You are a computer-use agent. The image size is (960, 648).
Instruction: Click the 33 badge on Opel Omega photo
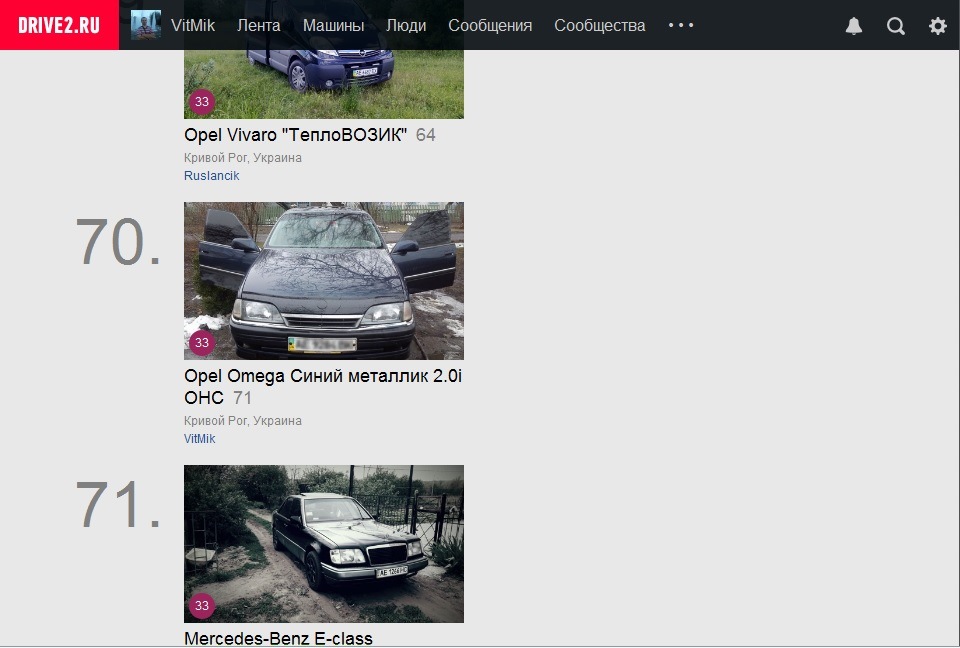click(202, 342)
